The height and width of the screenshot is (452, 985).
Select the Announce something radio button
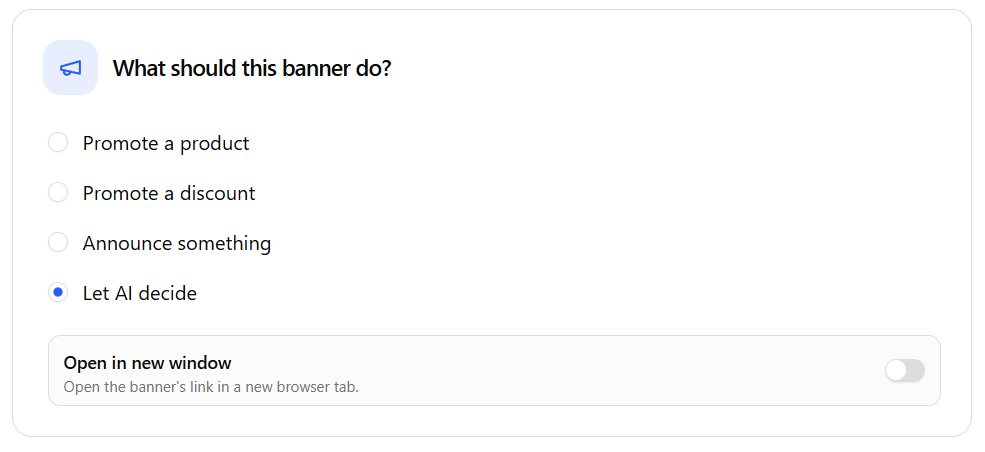(x=58, y=242)
